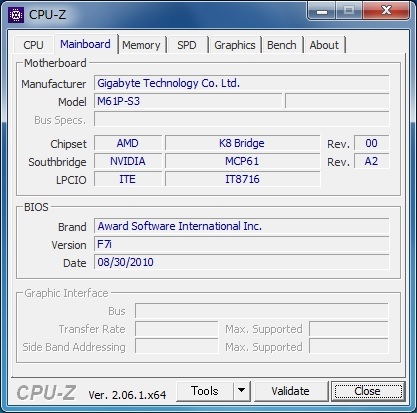Click the BIOS Version field F7i
This screenshot has height=413, width=417.
pos(241,244)
